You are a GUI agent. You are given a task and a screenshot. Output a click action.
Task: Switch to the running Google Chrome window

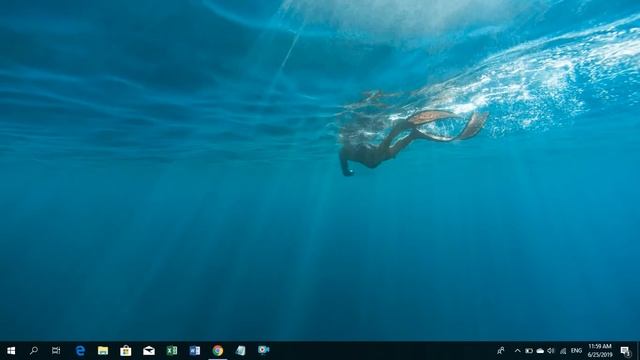(218, 351)
